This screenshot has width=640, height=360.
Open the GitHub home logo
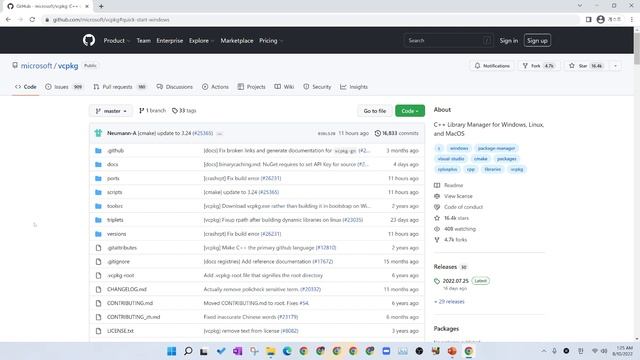[89, 40]
